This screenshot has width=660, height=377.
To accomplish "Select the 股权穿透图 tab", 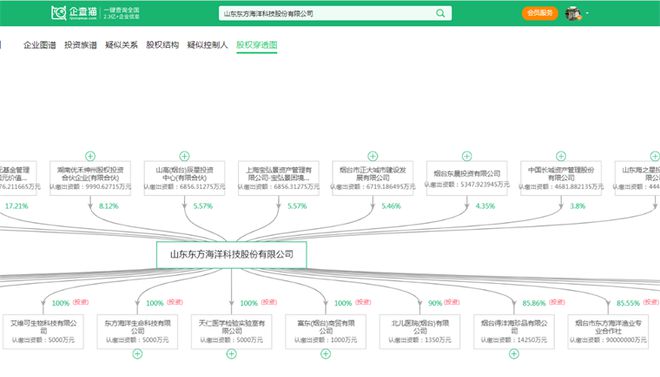I will pos(257,45).
